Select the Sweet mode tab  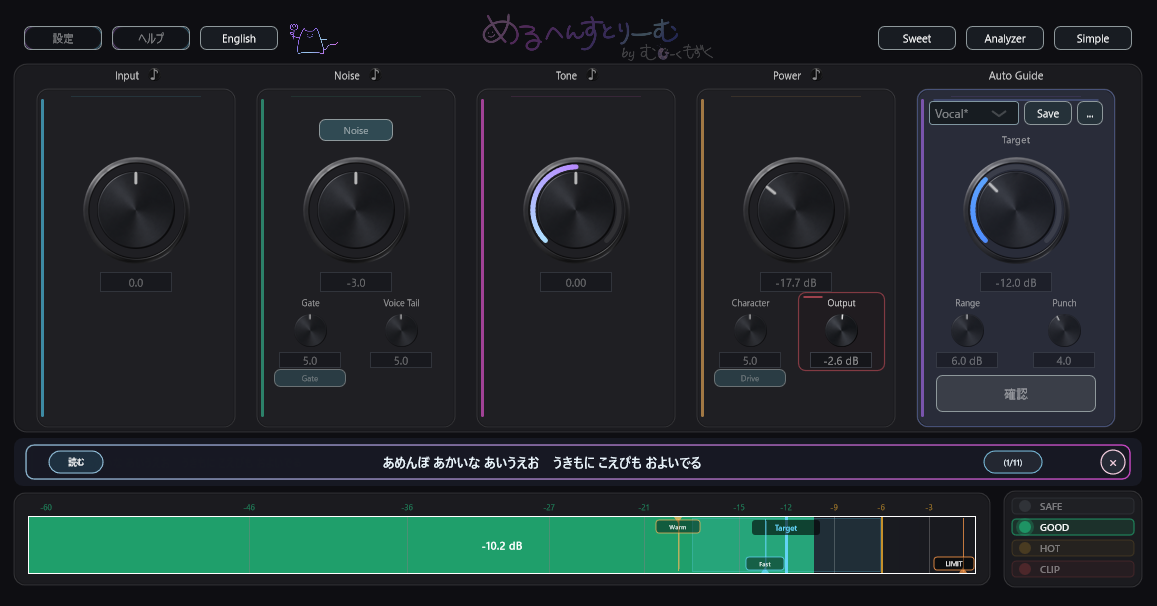(x=916, y=38)
